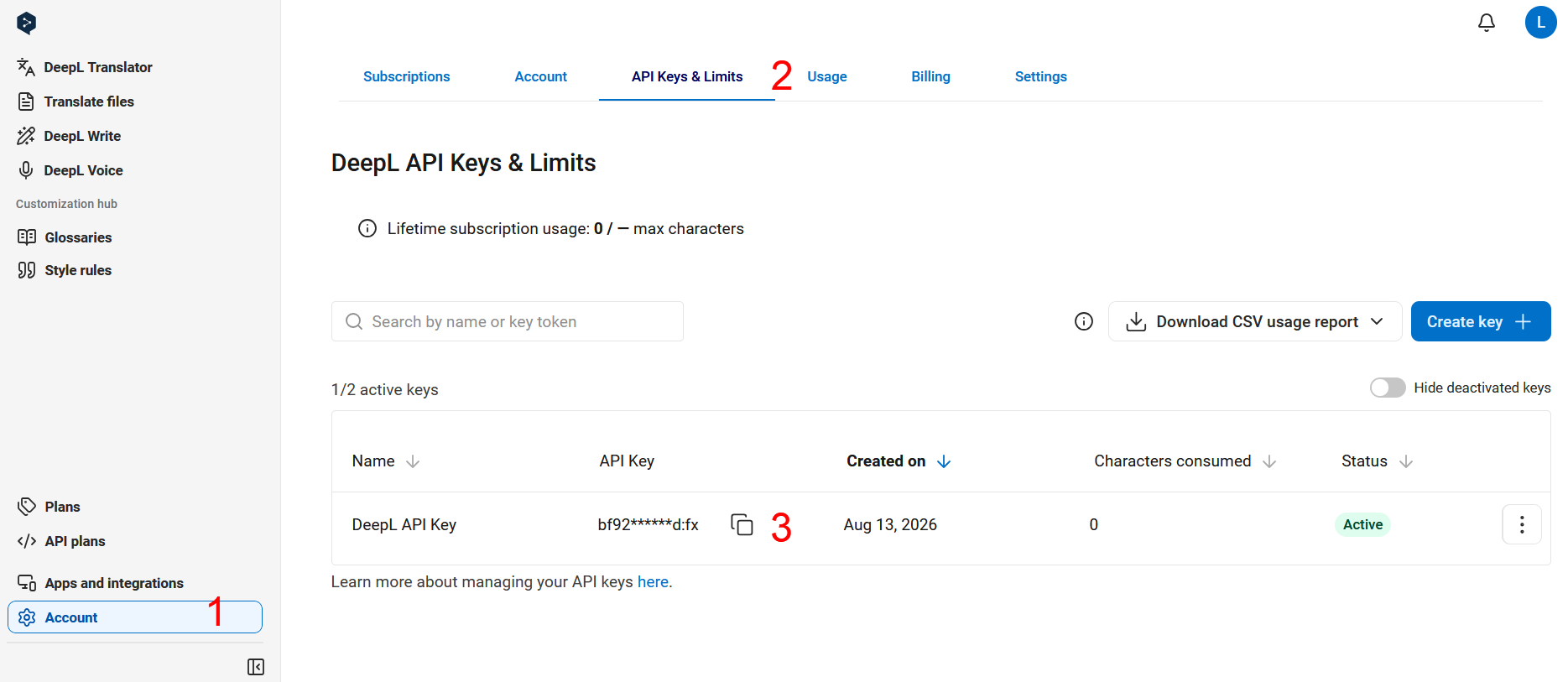The image size is (1568, 682).
Task: Click the 1/2 active keys text
Action: (385, 390)
